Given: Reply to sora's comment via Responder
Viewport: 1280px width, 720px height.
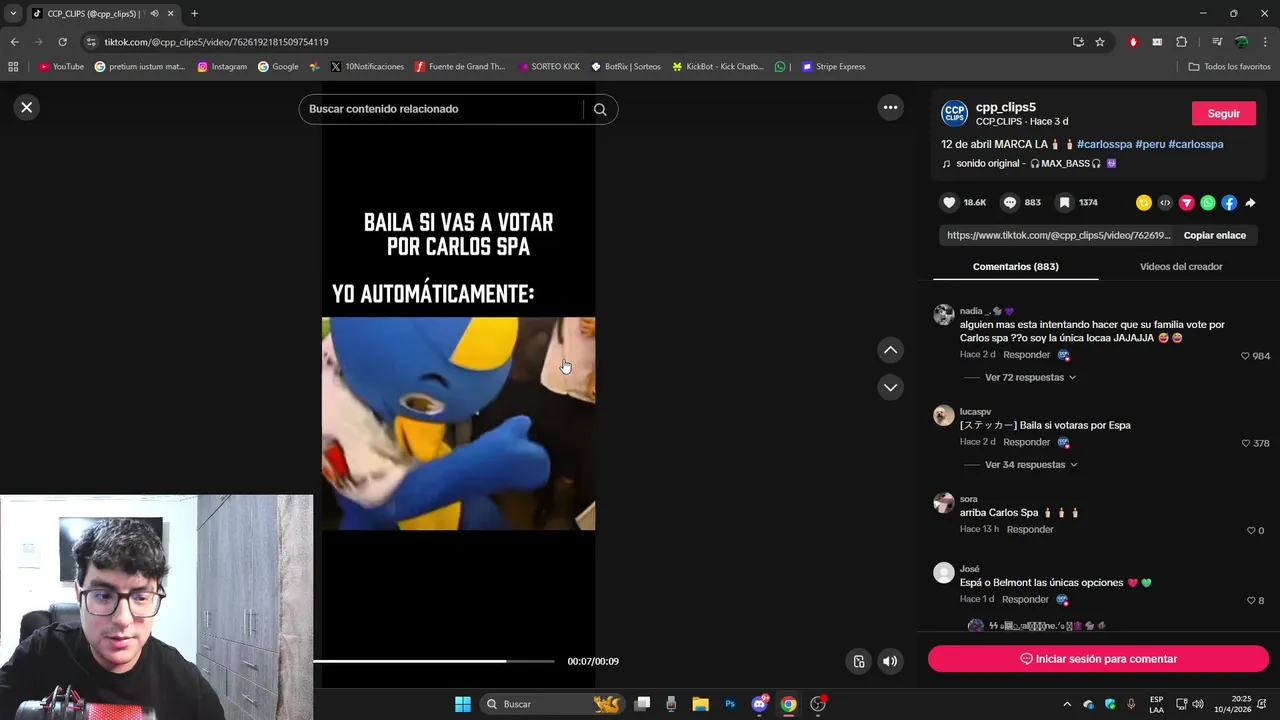Looking at the screenshot, I should tap(1030, 530).
